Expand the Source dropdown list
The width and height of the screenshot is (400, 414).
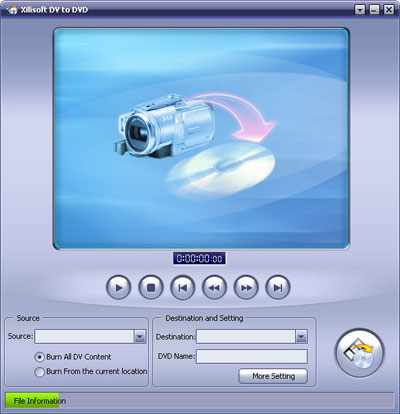point(140,337)
